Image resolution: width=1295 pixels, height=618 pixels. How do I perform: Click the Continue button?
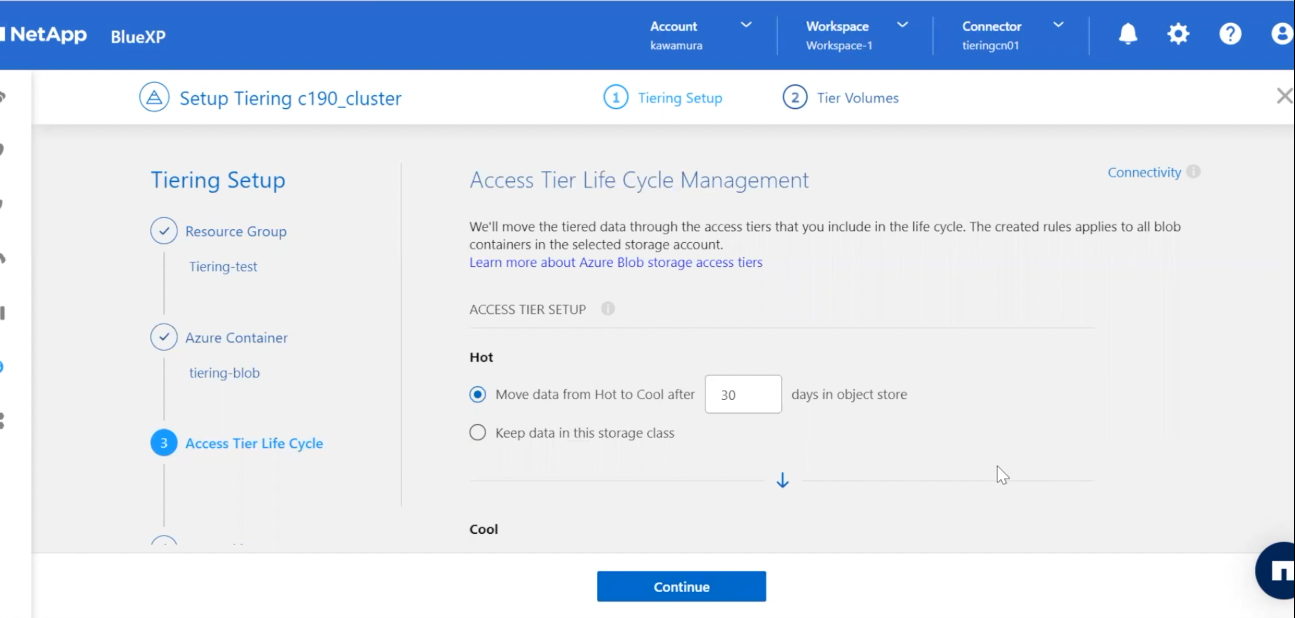(682, 587)
